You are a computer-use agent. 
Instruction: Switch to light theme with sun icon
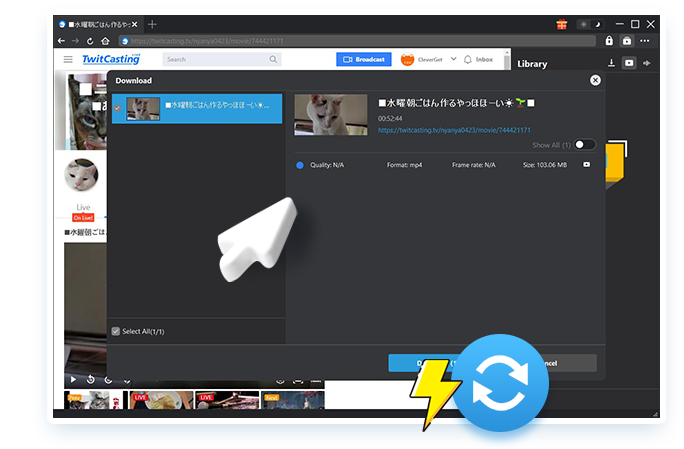pyautogui.click(x=584, y=24)
